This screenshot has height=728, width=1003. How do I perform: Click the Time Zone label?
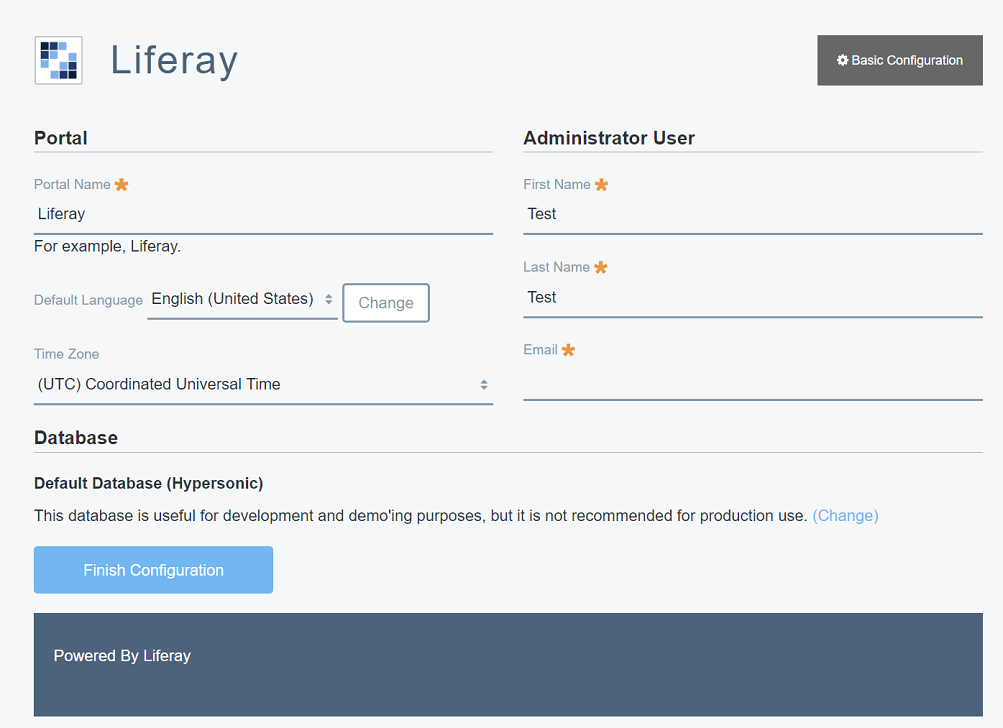click(67, 354)
